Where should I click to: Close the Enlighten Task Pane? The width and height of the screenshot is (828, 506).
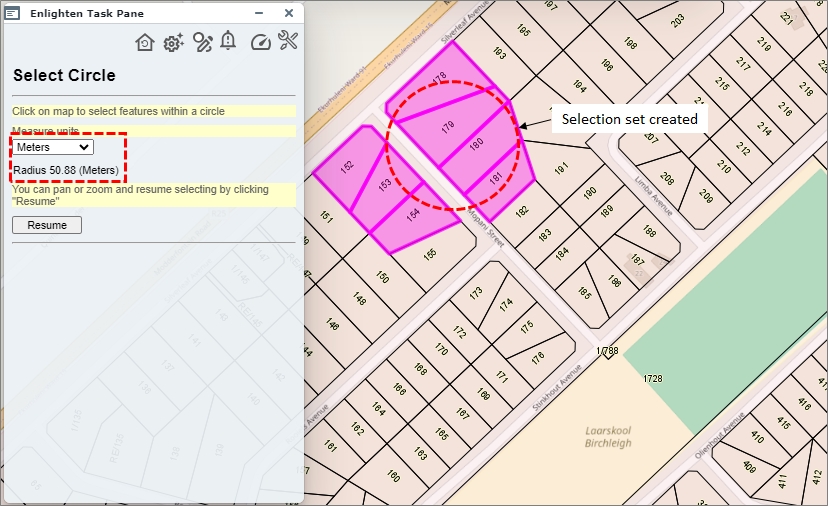click(x=289, y=13)
